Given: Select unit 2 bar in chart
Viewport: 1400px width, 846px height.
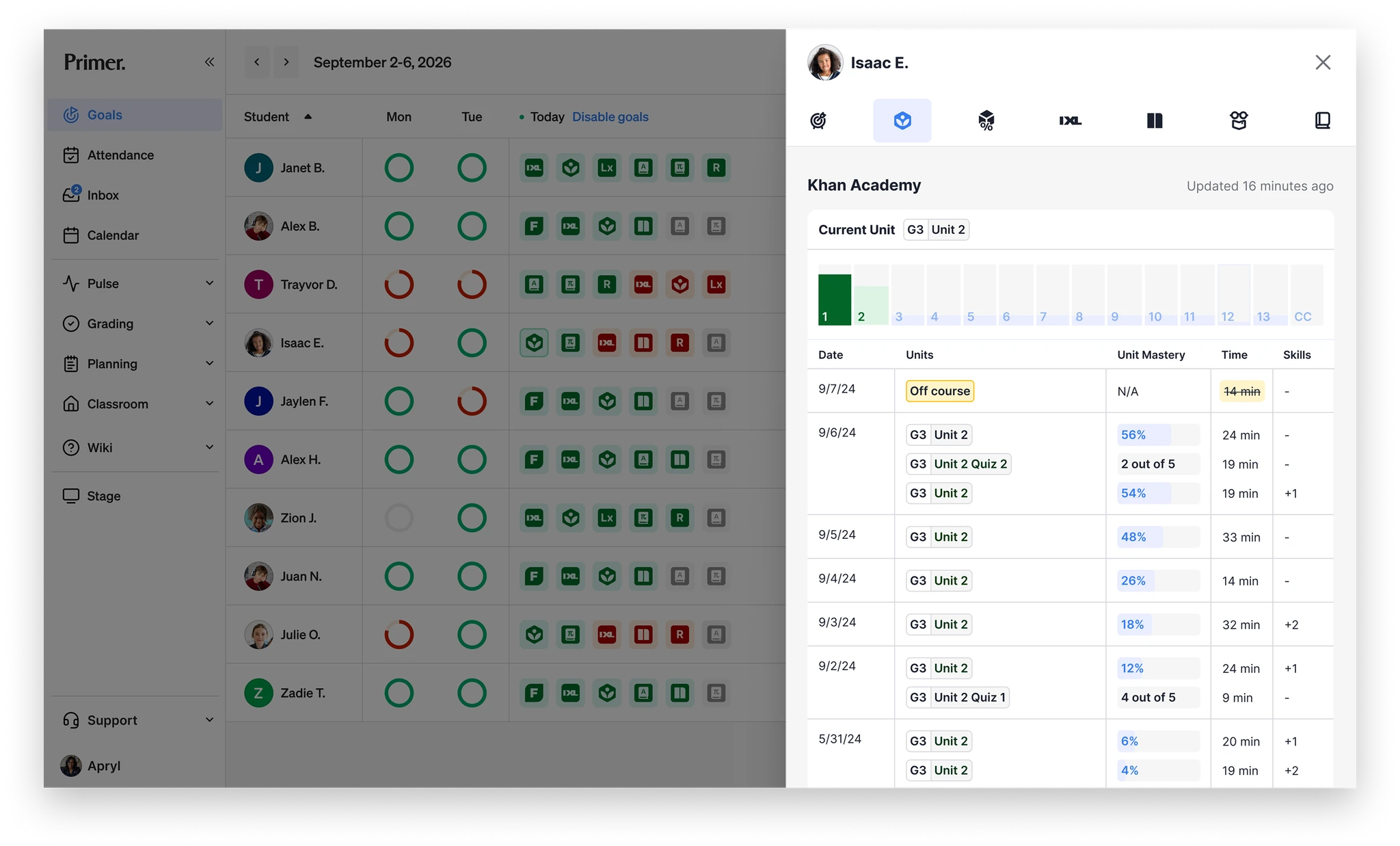Looking at the screenshot, I should [x=871, y=295].
